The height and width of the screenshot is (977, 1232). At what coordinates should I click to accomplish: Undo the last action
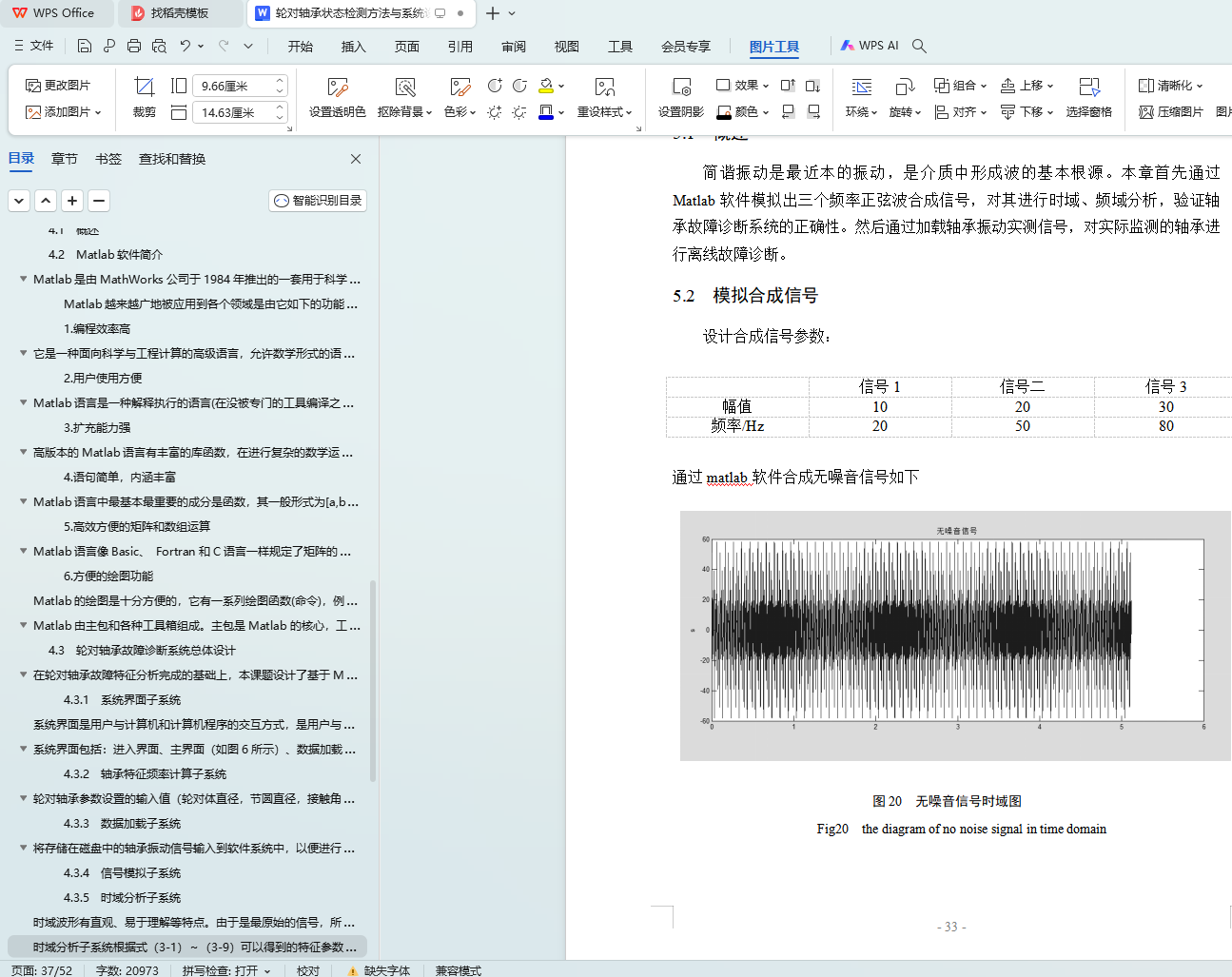click(186, 46)
